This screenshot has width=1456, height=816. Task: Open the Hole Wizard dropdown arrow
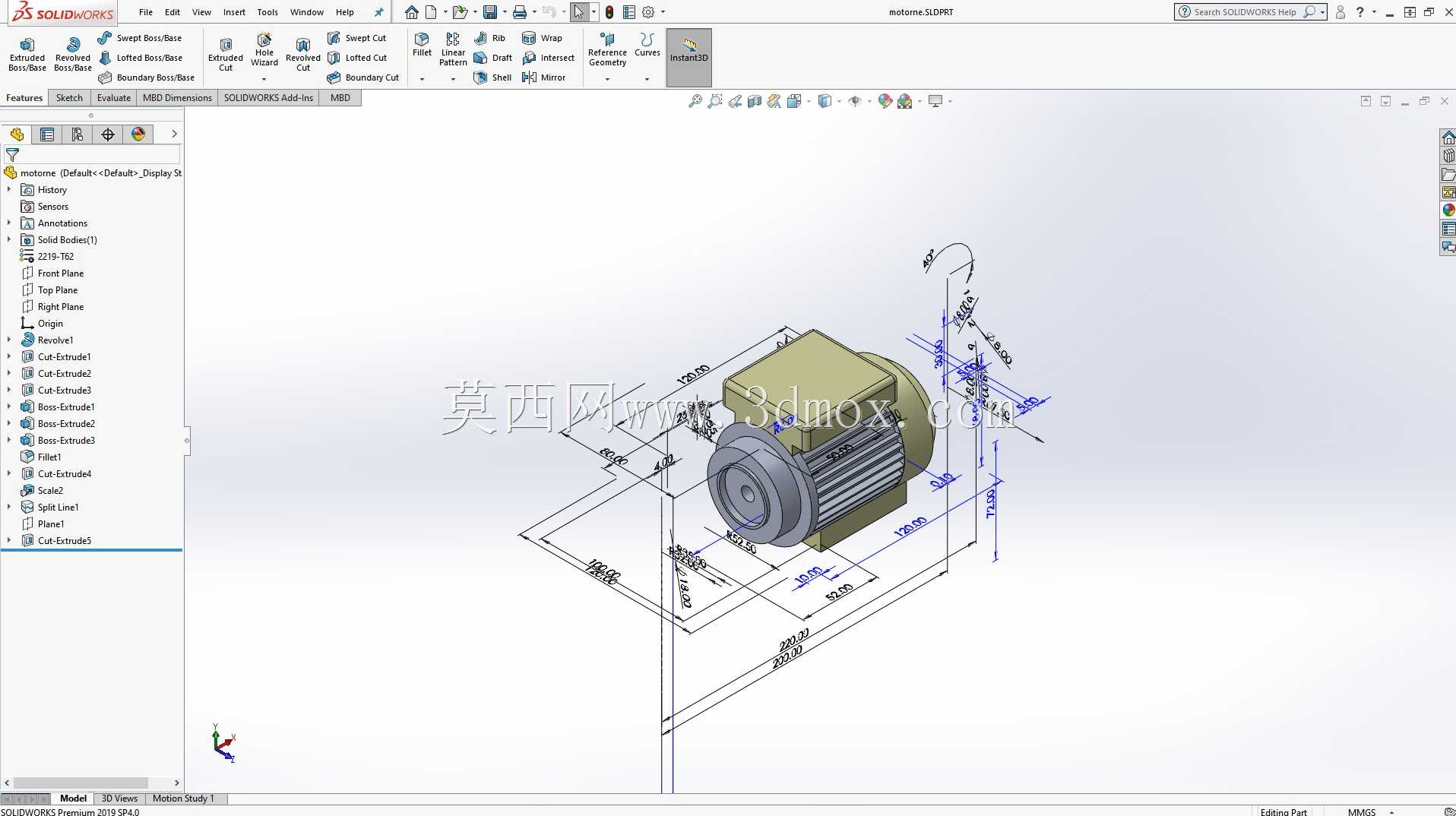[264, 79]
